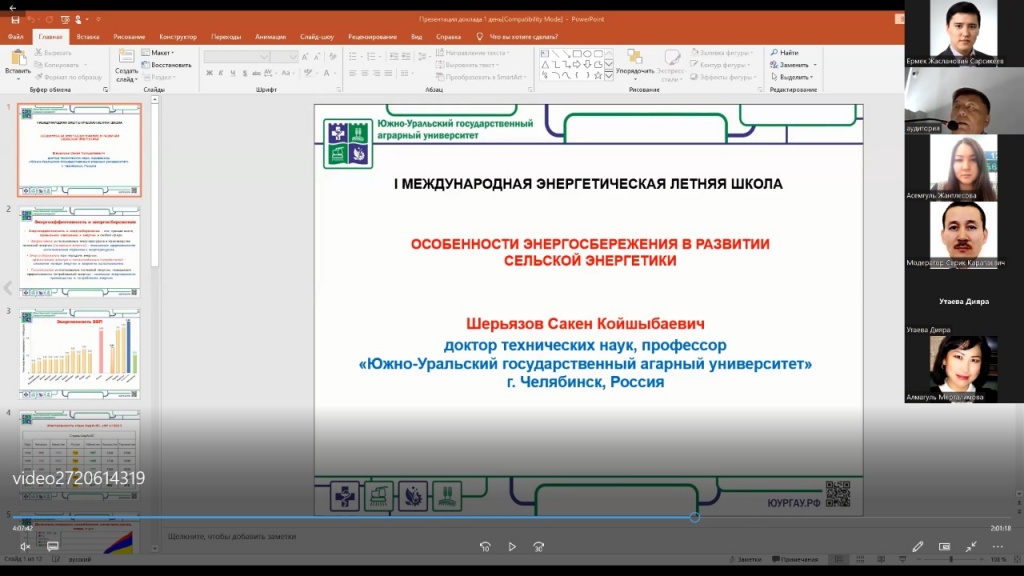Open the Справка tab
Screen dimensions: 1024x576
(448, 37)
